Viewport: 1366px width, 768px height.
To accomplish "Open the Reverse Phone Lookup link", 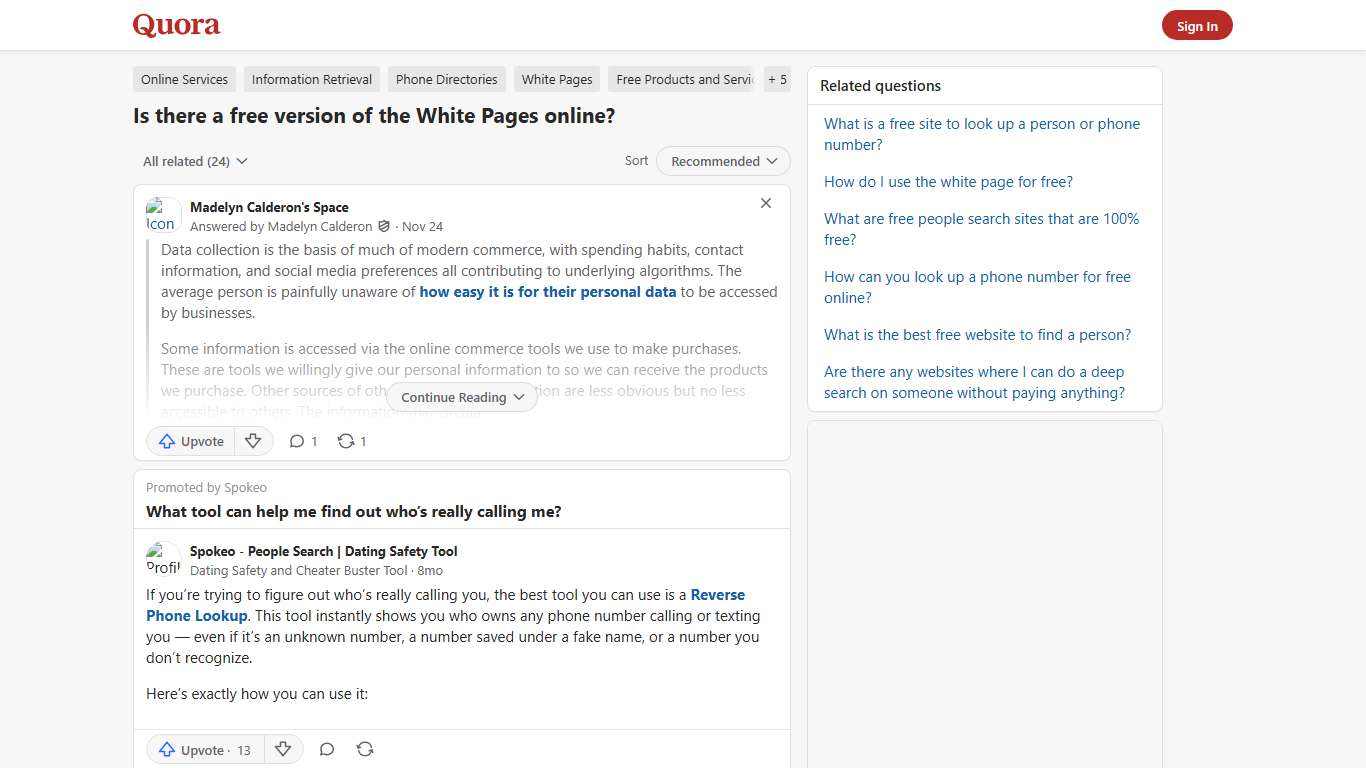I will pyautogui.click(x=196, y=615).
